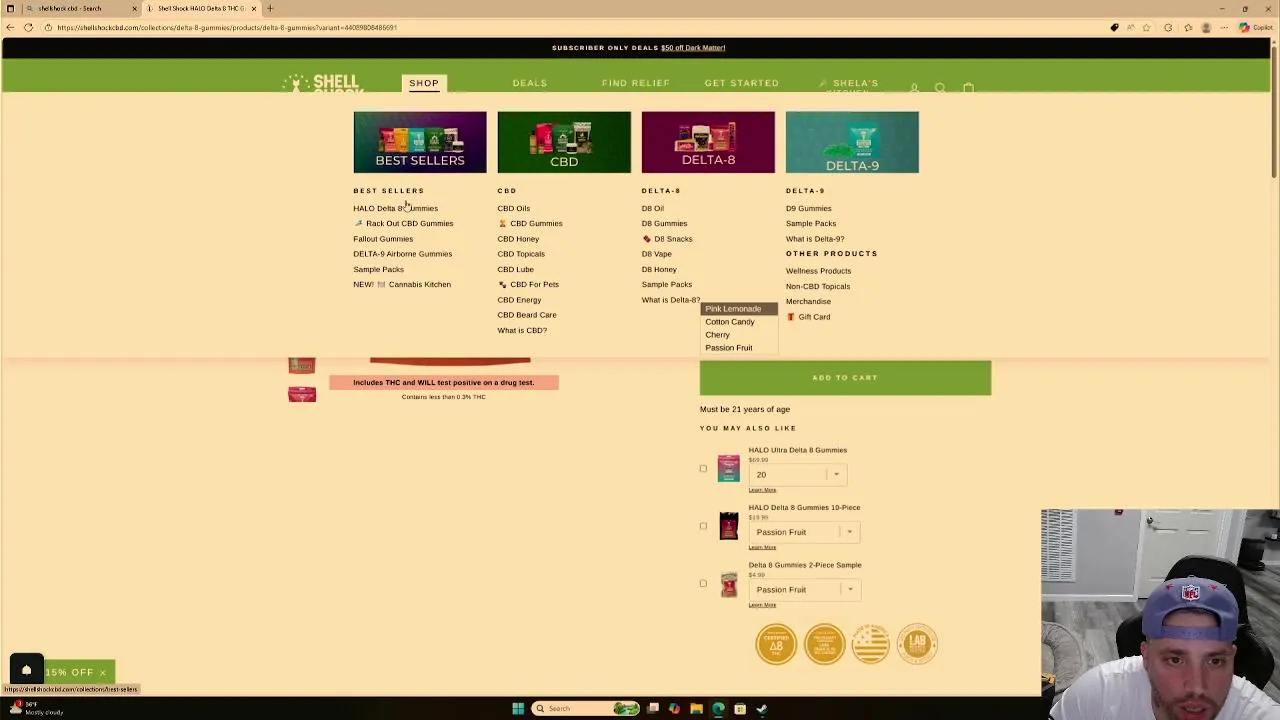This screenshot has width=1280, height=720.
Task: Close the Shell Shock HALO Delta 8 tab
Action: click(x=254, y=8)
